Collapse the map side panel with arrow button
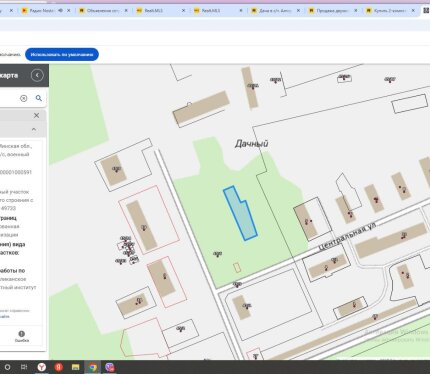The height and width of the screenshot is (374, 430). pyautogui.click(x=37, y=75)
